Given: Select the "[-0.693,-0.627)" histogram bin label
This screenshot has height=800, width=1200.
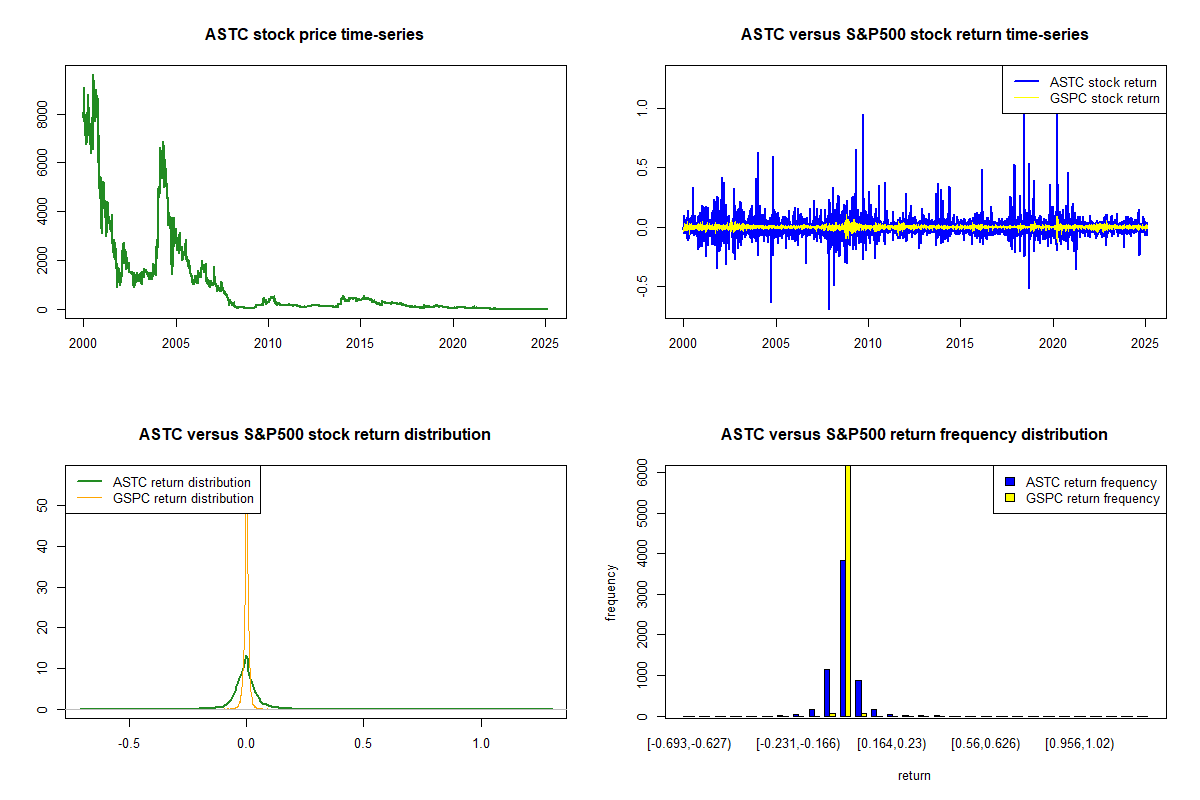Looking at the screenshot, I should (x=689, y=744).
